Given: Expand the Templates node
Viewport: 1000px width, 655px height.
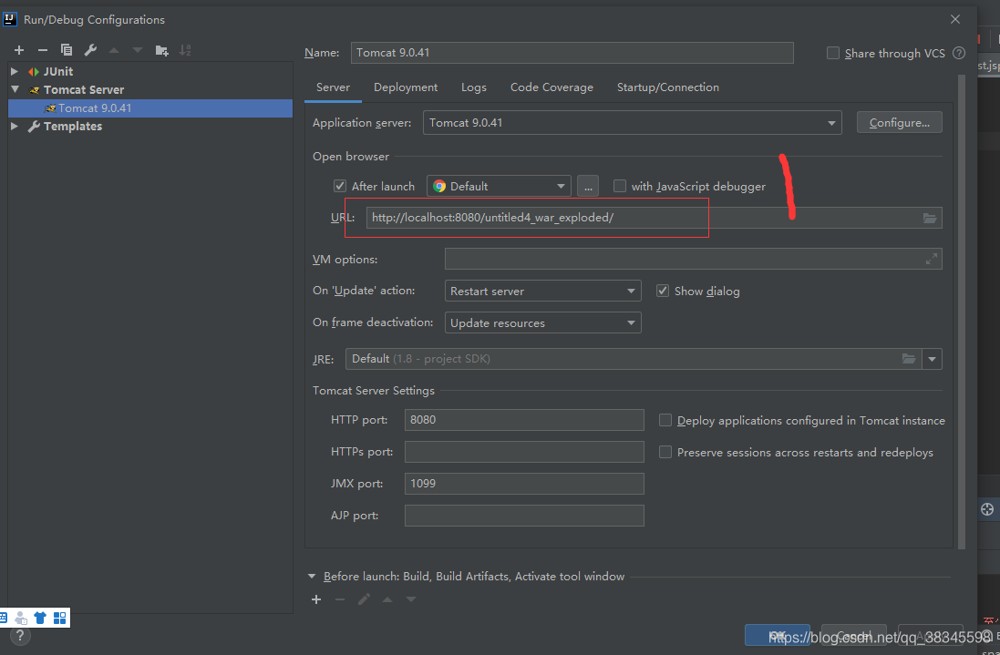Looking at the screenshot, I should [15, 126].
